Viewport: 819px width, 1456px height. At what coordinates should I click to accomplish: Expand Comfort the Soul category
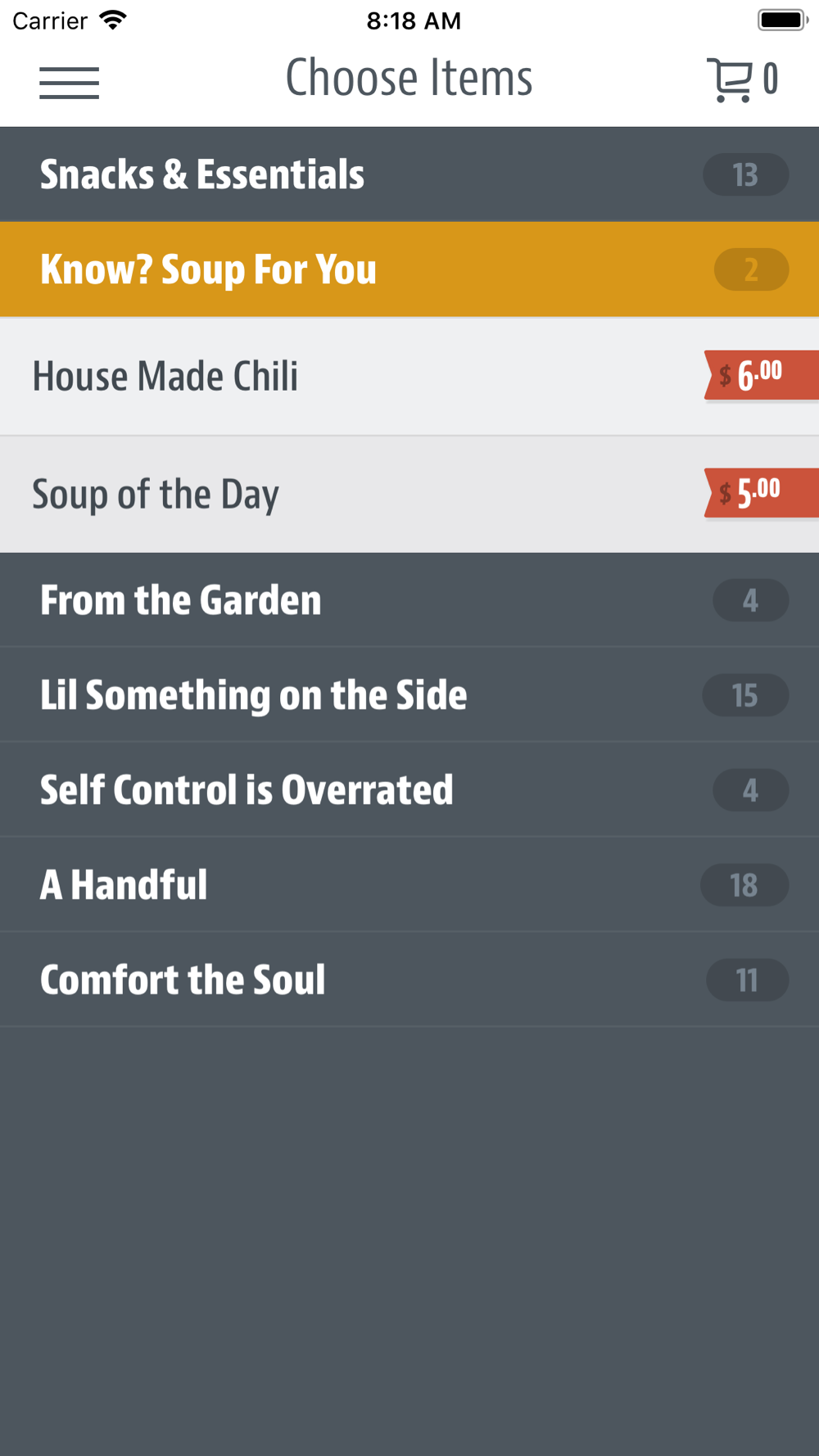409,980
